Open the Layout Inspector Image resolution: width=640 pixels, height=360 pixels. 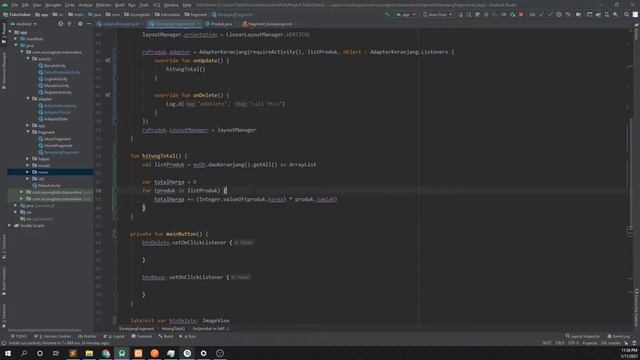coord(582,336)
